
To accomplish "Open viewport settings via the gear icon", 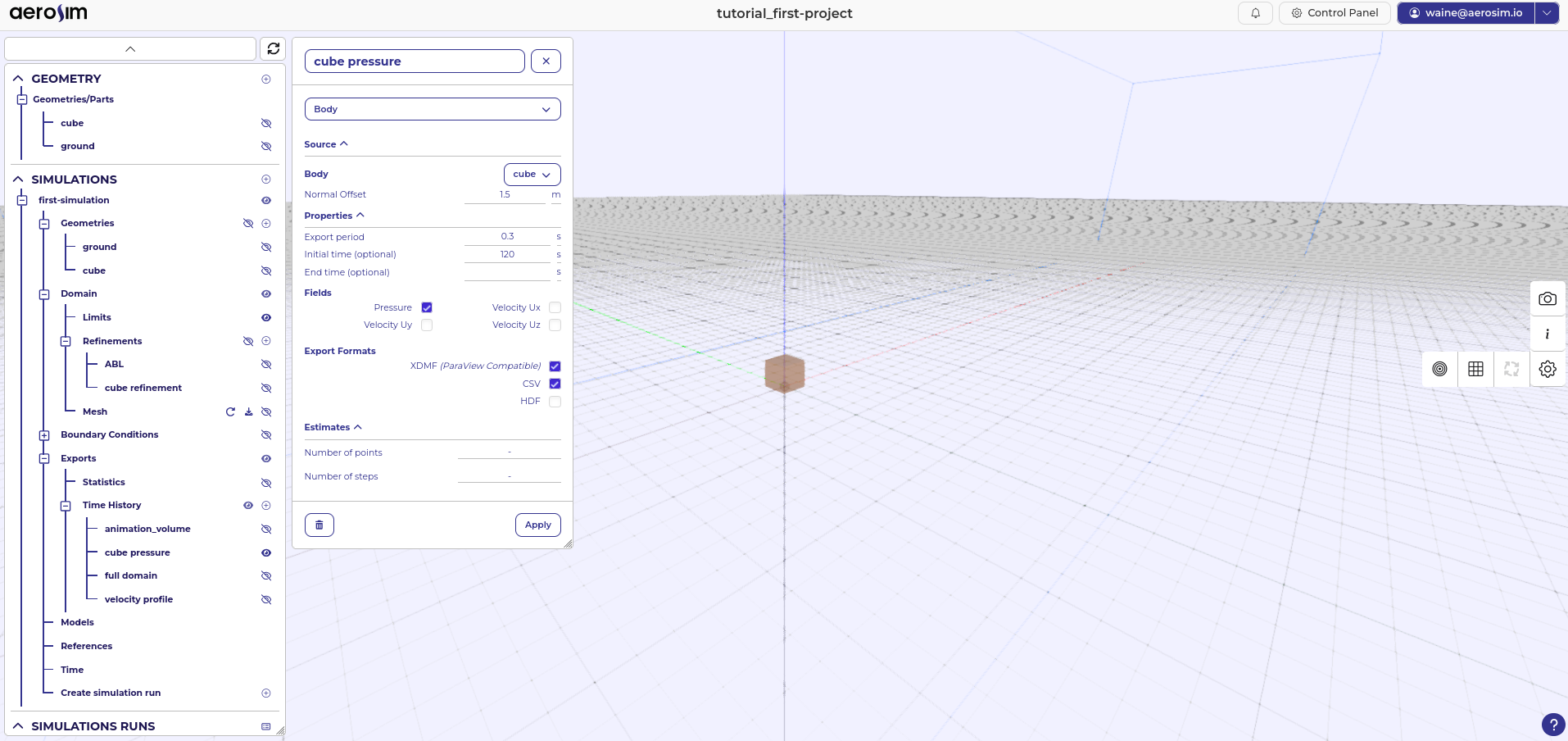I will click(x=1547, y=369).
